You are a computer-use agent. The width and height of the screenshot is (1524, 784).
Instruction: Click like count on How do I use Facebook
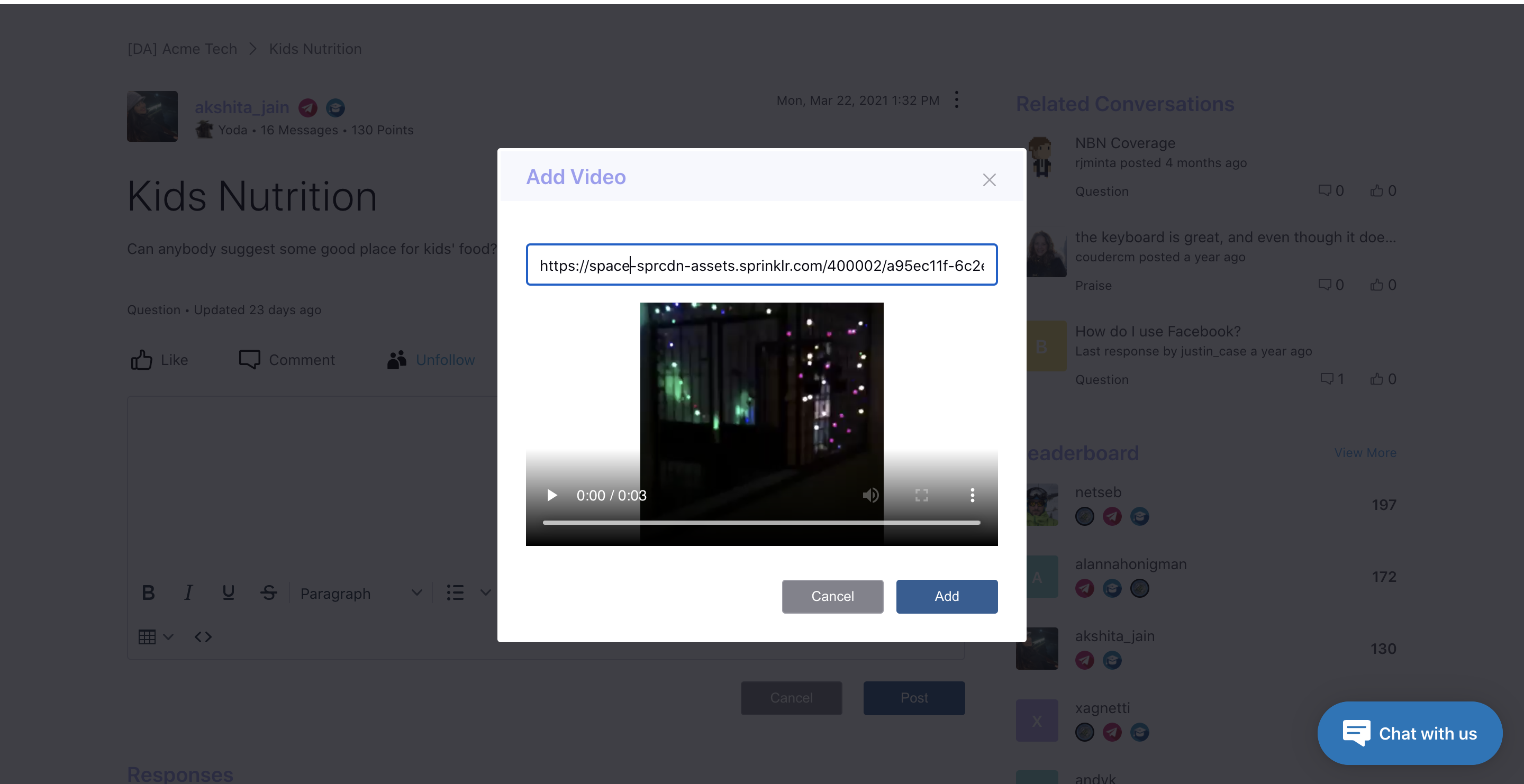click(1383, 379)
